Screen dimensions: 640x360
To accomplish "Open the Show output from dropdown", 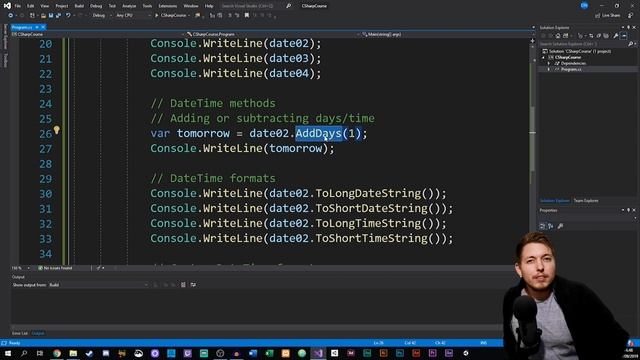I will [98, 285].
